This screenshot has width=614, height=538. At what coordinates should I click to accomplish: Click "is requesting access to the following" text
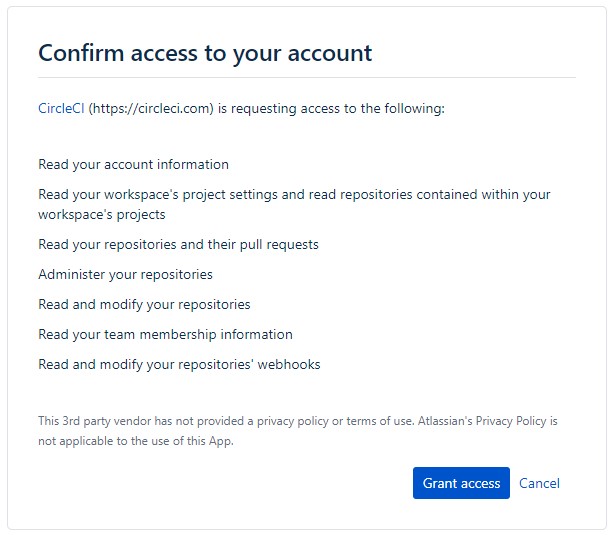[331, 108]
